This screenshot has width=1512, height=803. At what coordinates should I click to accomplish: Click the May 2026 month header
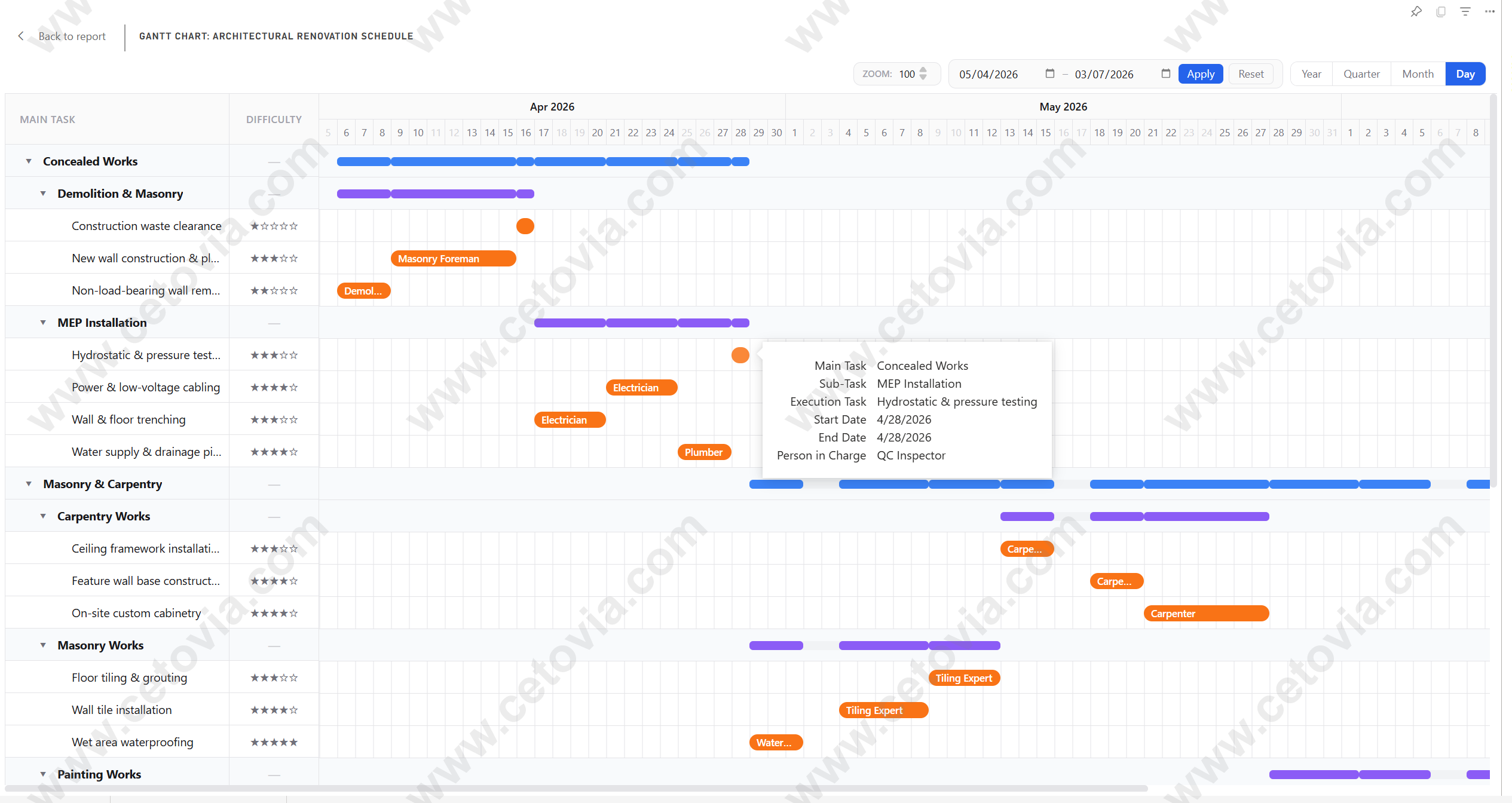(x=1063, y=107)
